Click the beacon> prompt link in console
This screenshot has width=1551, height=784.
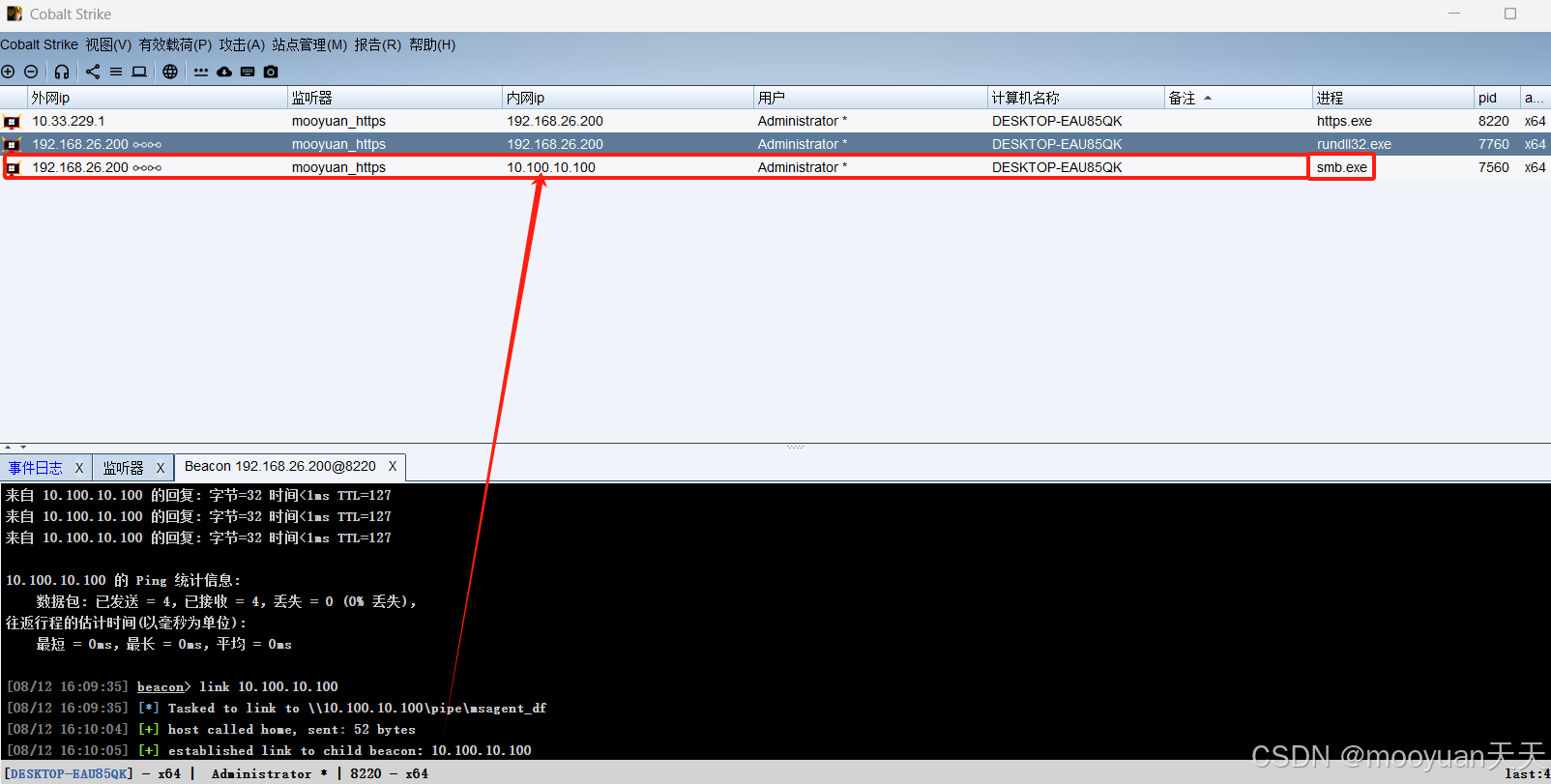tap(163, 687)
